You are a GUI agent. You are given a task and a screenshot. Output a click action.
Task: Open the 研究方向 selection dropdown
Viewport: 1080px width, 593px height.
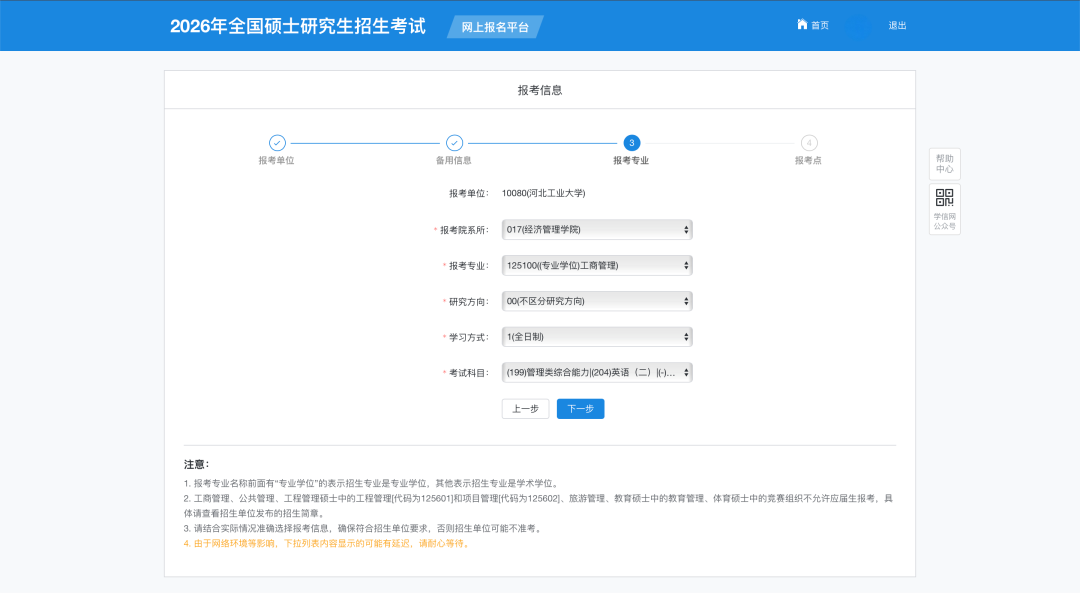coord(597,301)
